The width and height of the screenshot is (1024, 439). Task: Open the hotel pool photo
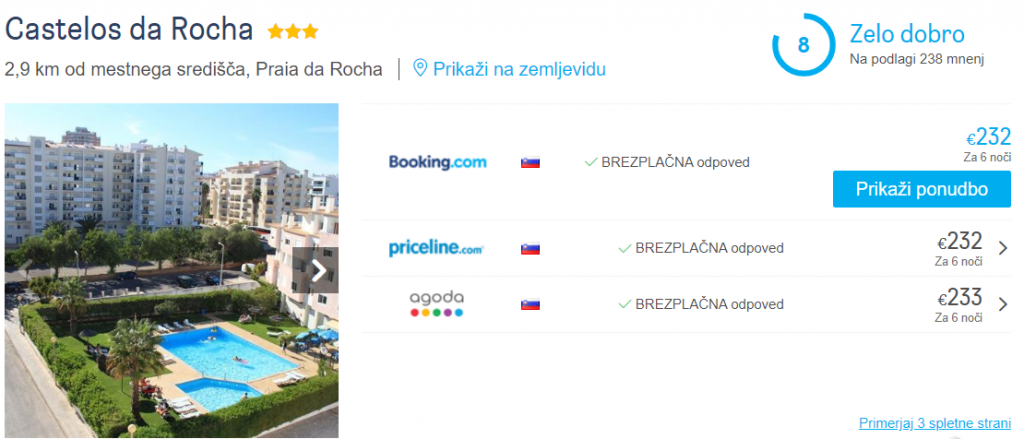[170, 270]
